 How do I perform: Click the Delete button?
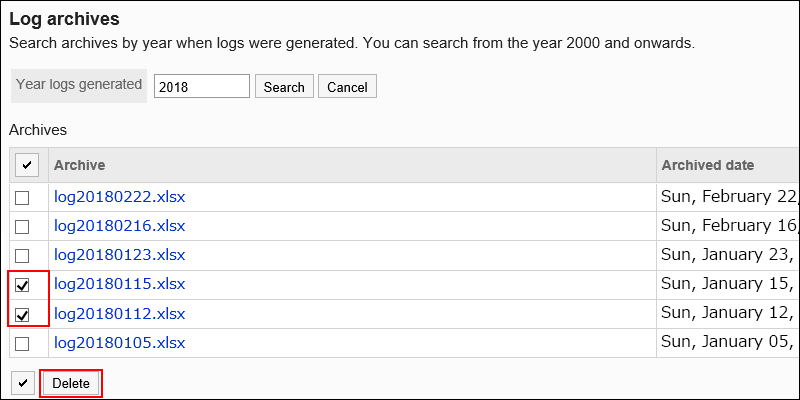71,383
